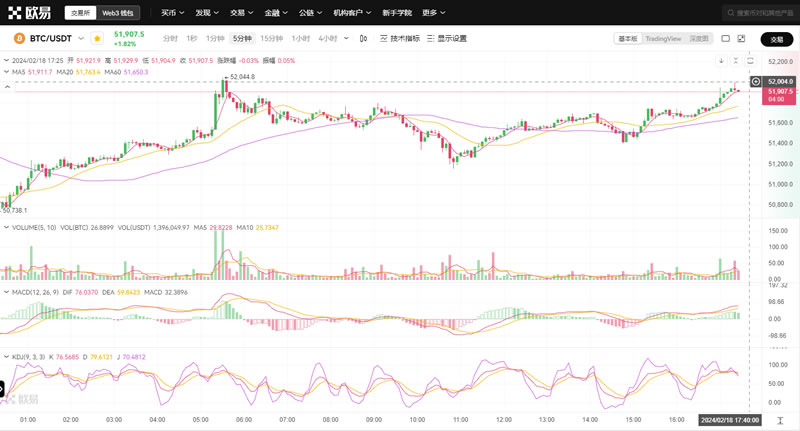Expand more timeframes dropdown arrow

[x=346, y=38]
